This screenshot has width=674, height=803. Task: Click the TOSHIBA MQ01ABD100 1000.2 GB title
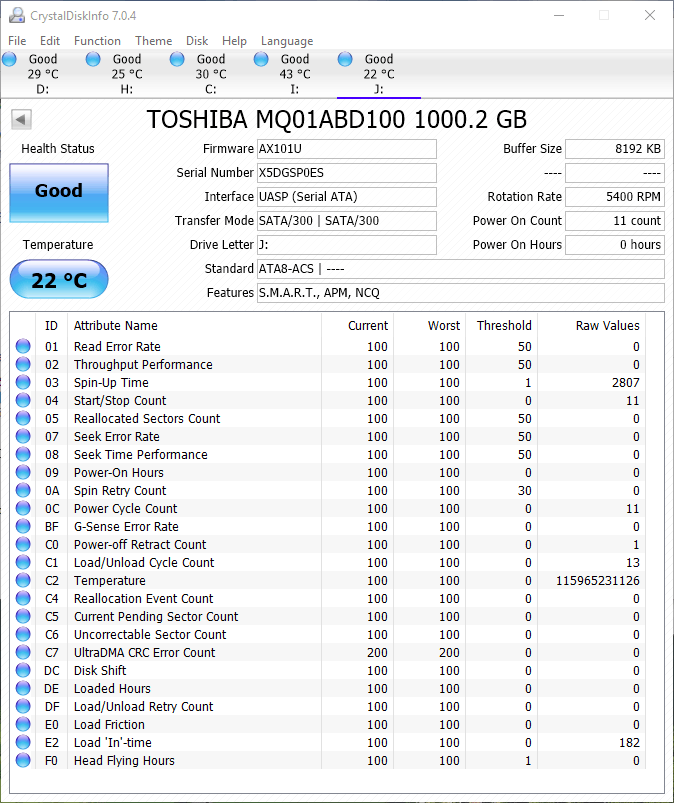pyautogui.click(x=336, y=120)
